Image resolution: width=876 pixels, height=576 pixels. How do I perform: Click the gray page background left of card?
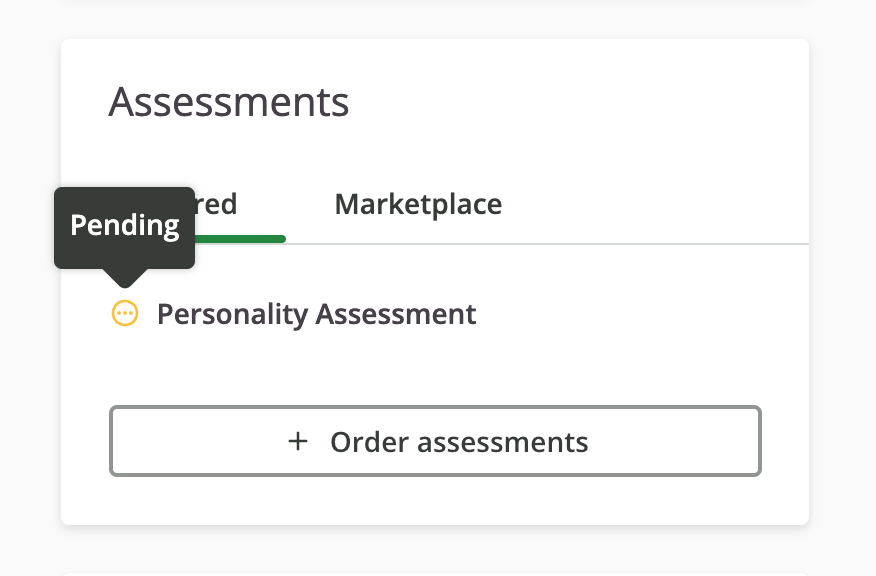point(30,300)
